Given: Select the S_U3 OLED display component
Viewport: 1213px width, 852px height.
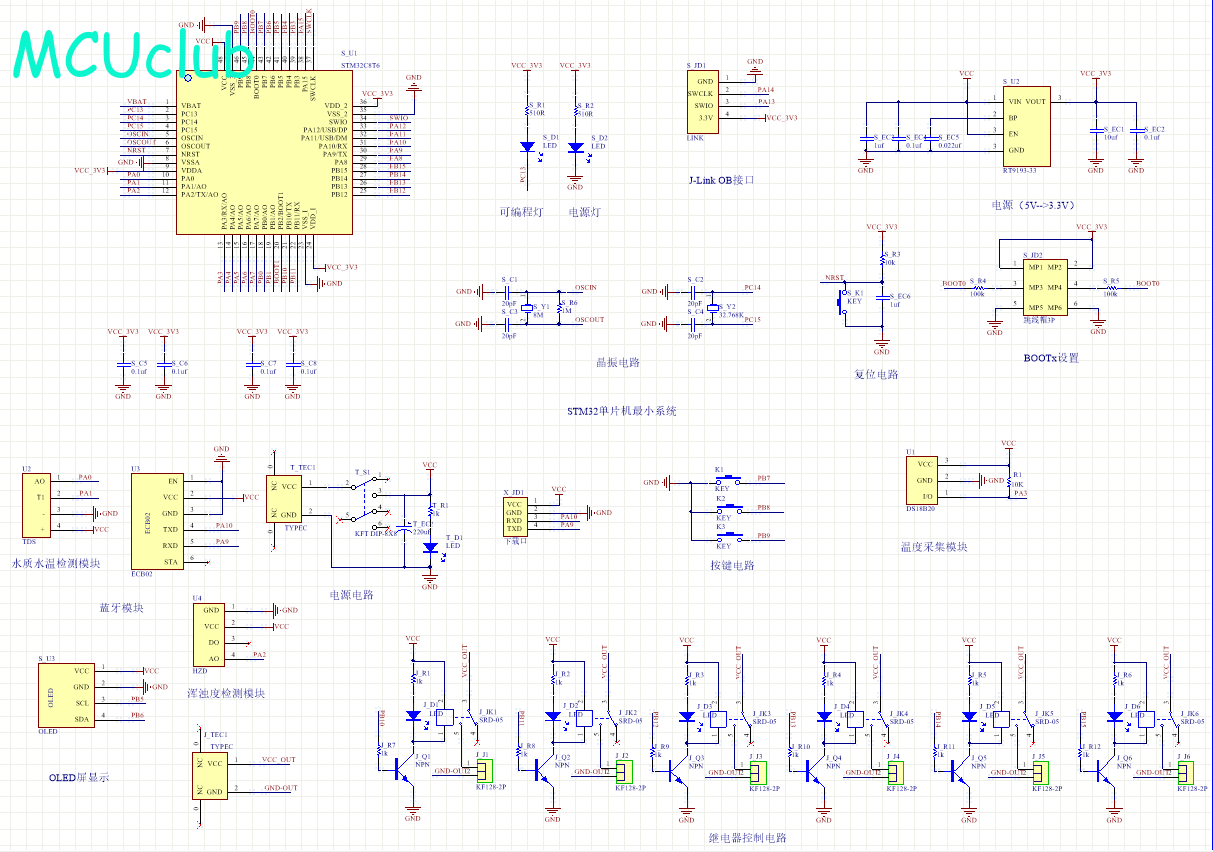Looking at the screenshot, I should [x=67, y=695].
